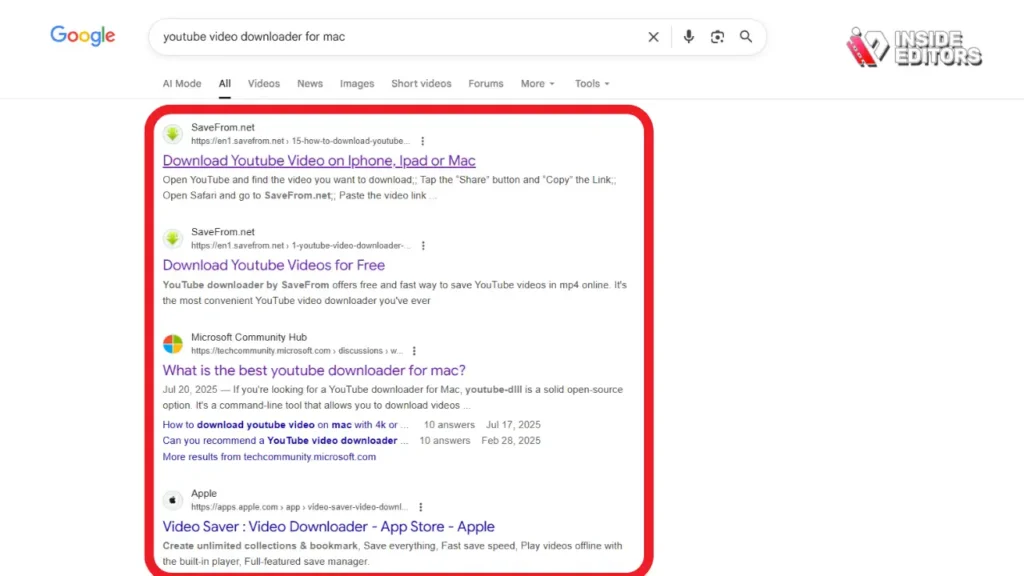Viewport: 1024px width, 576px height.
Task: Select the All results tab
Action: pyautogui.click(x=225, y=84)
